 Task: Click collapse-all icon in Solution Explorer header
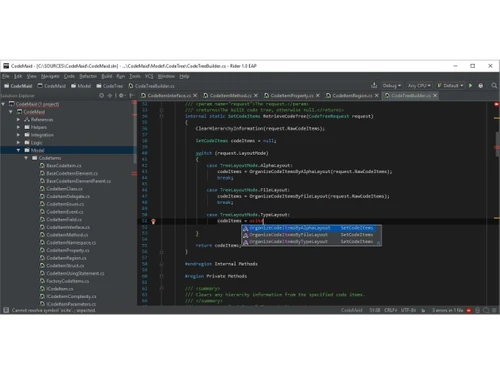[x=110, y=95]
